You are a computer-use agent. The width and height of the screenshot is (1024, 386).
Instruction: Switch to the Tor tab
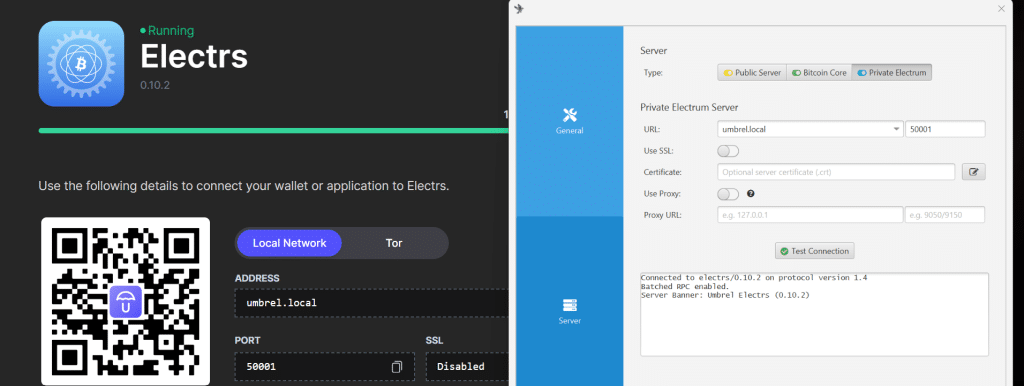click(394, 243)
